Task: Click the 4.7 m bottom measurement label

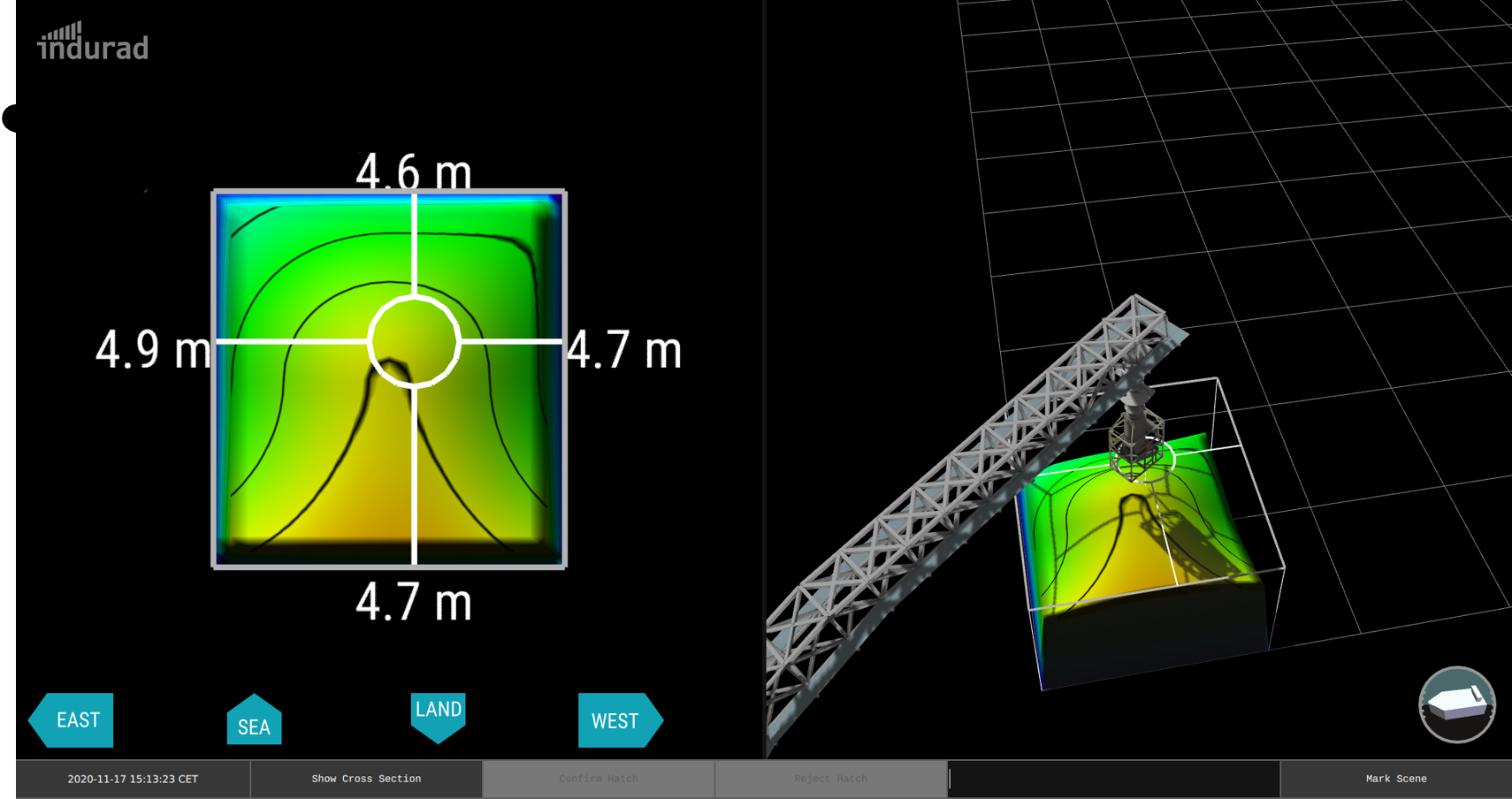Action: pyautogui.click(x=414, y=602)
